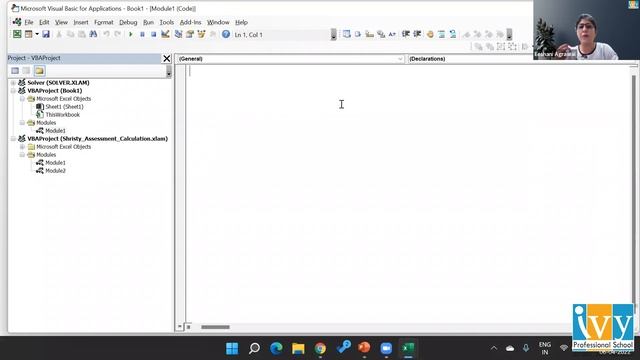The width and height of the screenshot is (640, 360).
Task: Select Sheet1 (Sheet1) in project tree
Action: (x=64, y=107)
